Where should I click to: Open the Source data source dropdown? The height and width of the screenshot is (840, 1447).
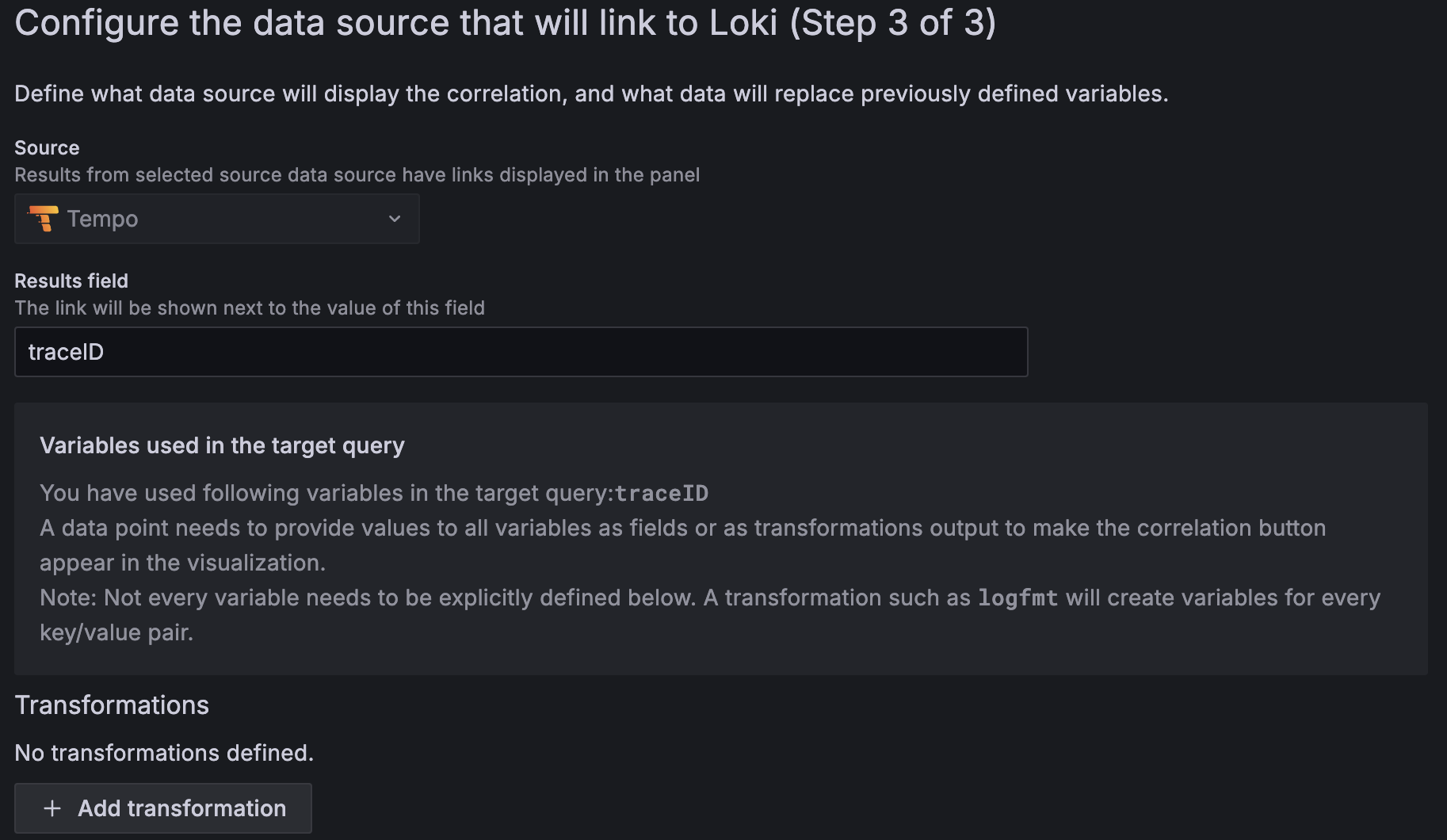tap(216, 219)
